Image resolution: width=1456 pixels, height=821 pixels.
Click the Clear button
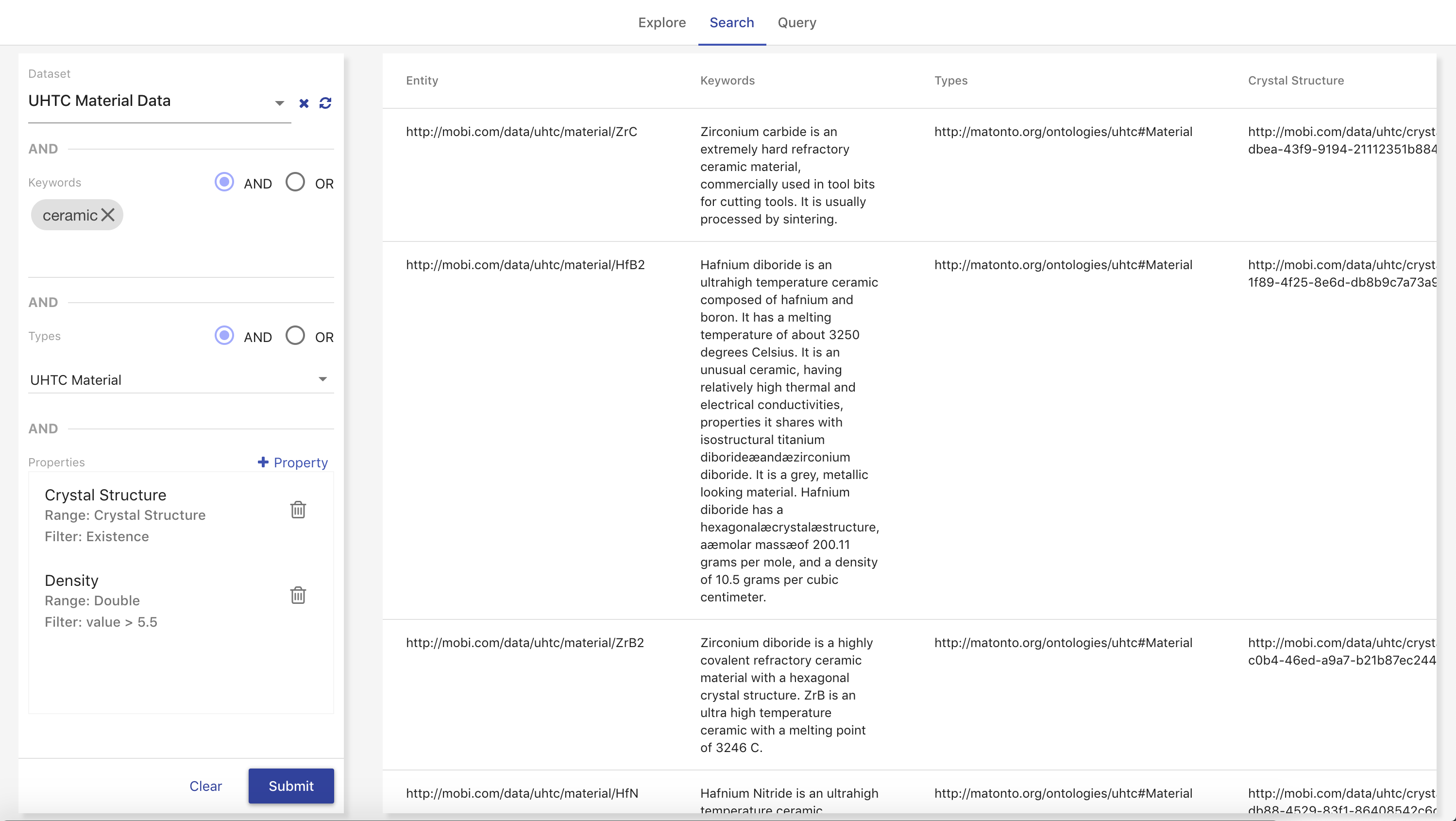pos(206,786)
